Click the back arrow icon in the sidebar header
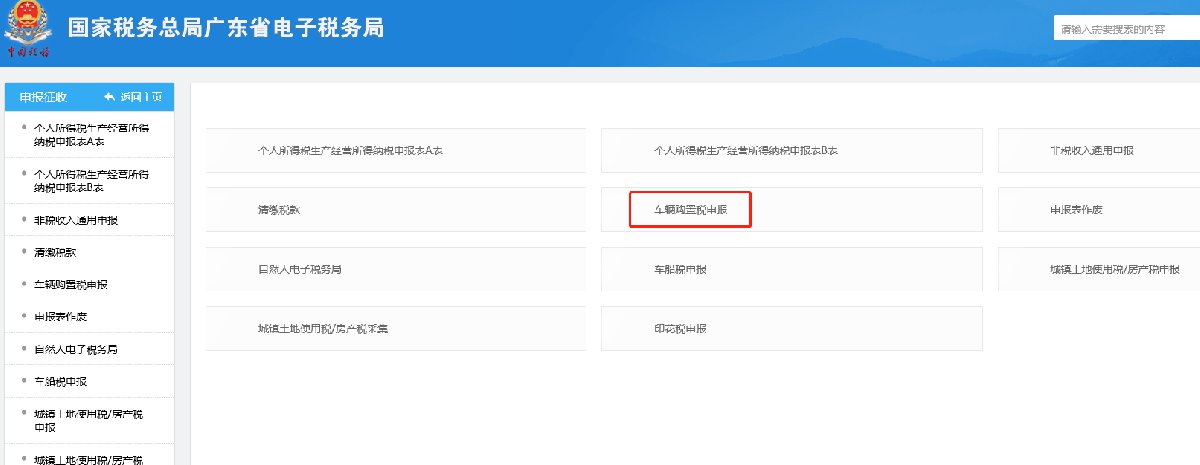1200x465 pixels. coord(110,97)
